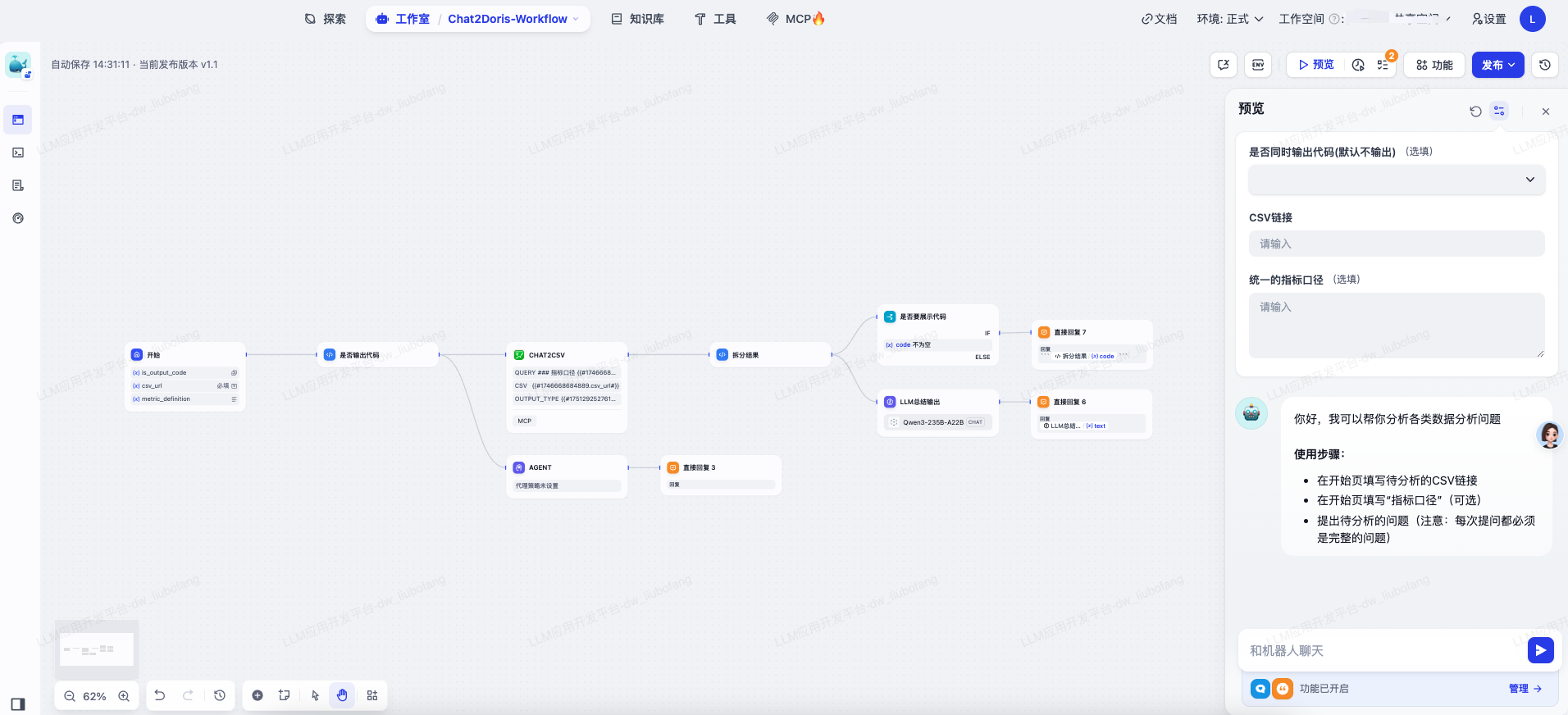1568x715 pixels.
Task: Switch to pointer selection mode
Action: pos(315,695)
